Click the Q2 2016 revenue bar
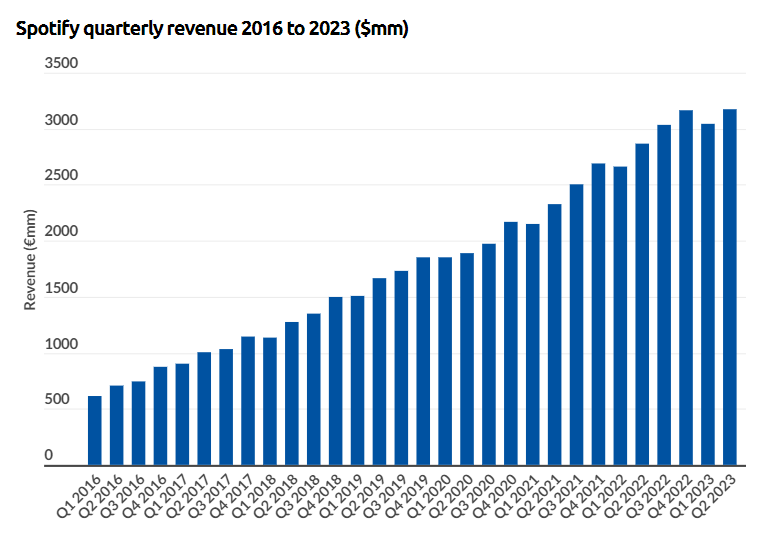Screen dimensions: 759x538 click(117, 425)
